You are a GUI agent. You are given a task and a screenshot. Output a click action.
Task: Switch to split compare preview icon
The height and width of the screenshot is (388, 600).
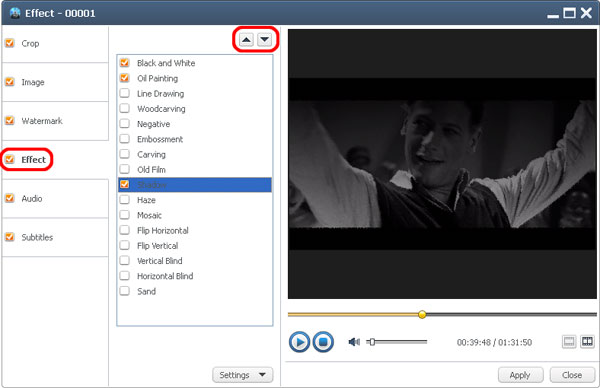tap(587, 341)
